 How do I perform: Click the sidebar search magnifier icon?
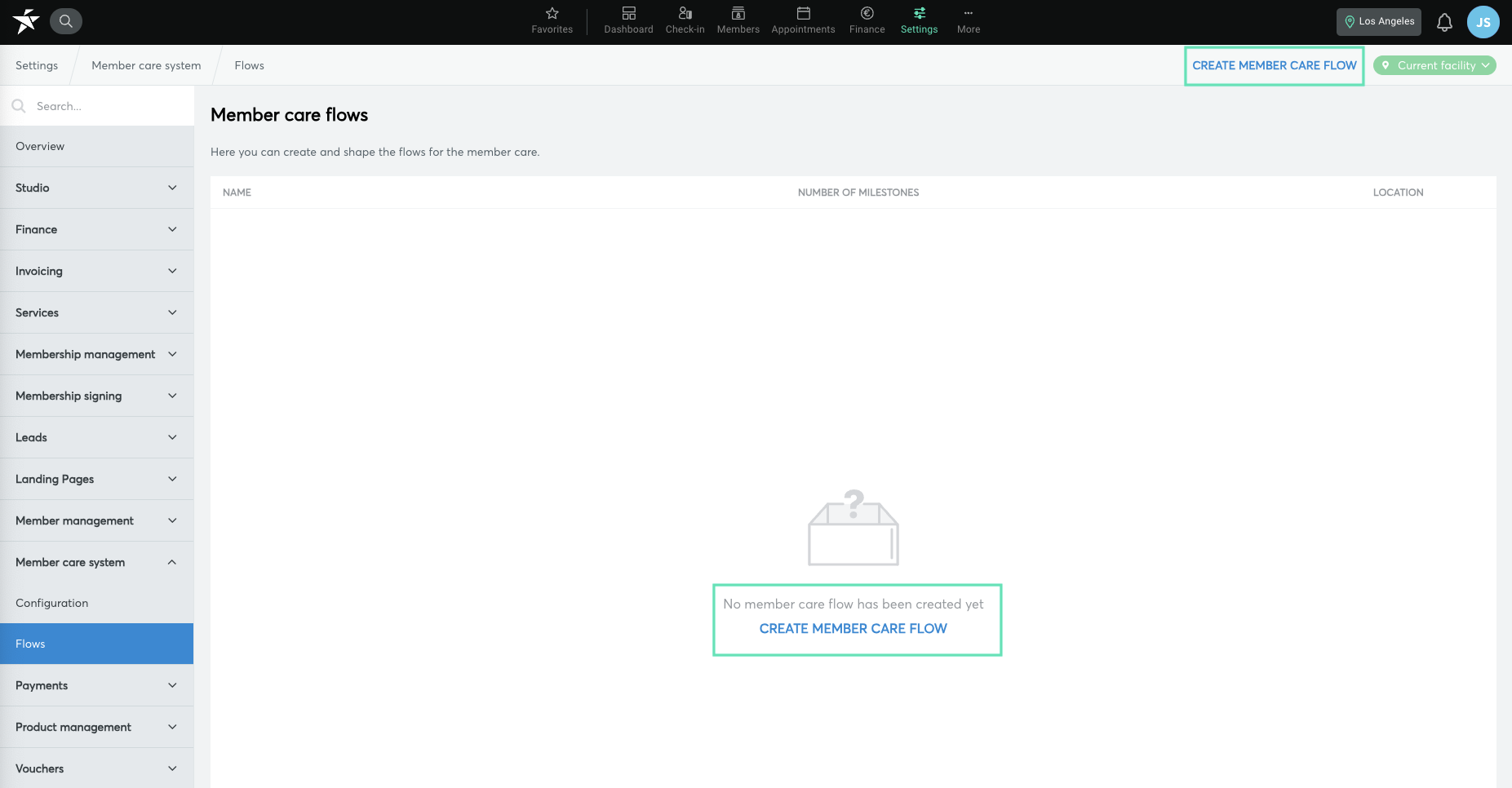click(x=19, y=106)
